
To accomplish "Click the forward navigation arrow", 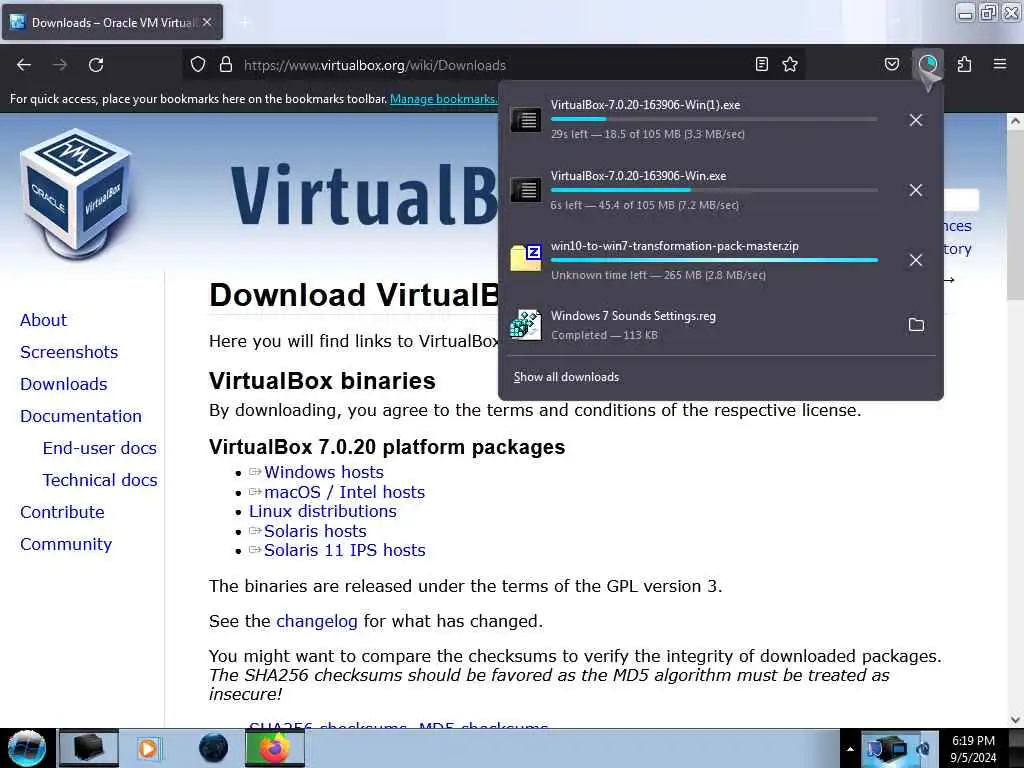I will click(60, 65).
